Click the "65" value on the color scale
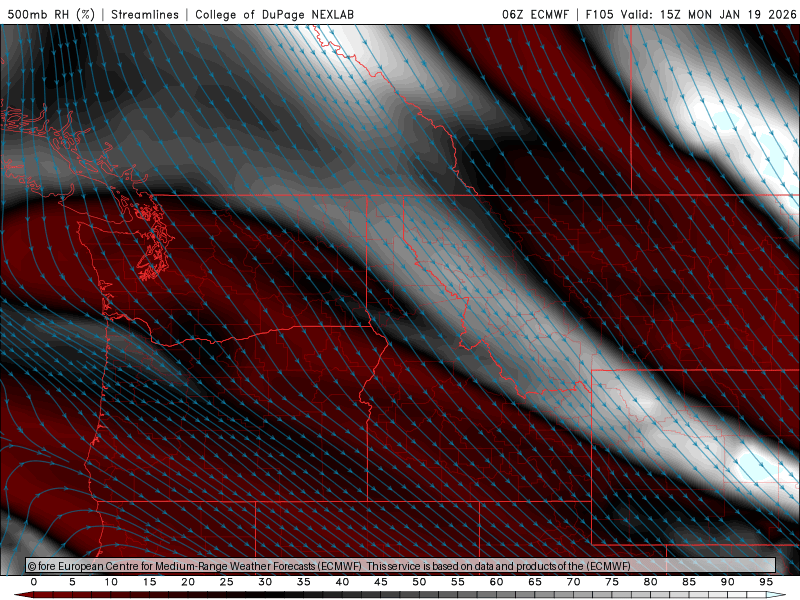 click(x=535, y=582)
